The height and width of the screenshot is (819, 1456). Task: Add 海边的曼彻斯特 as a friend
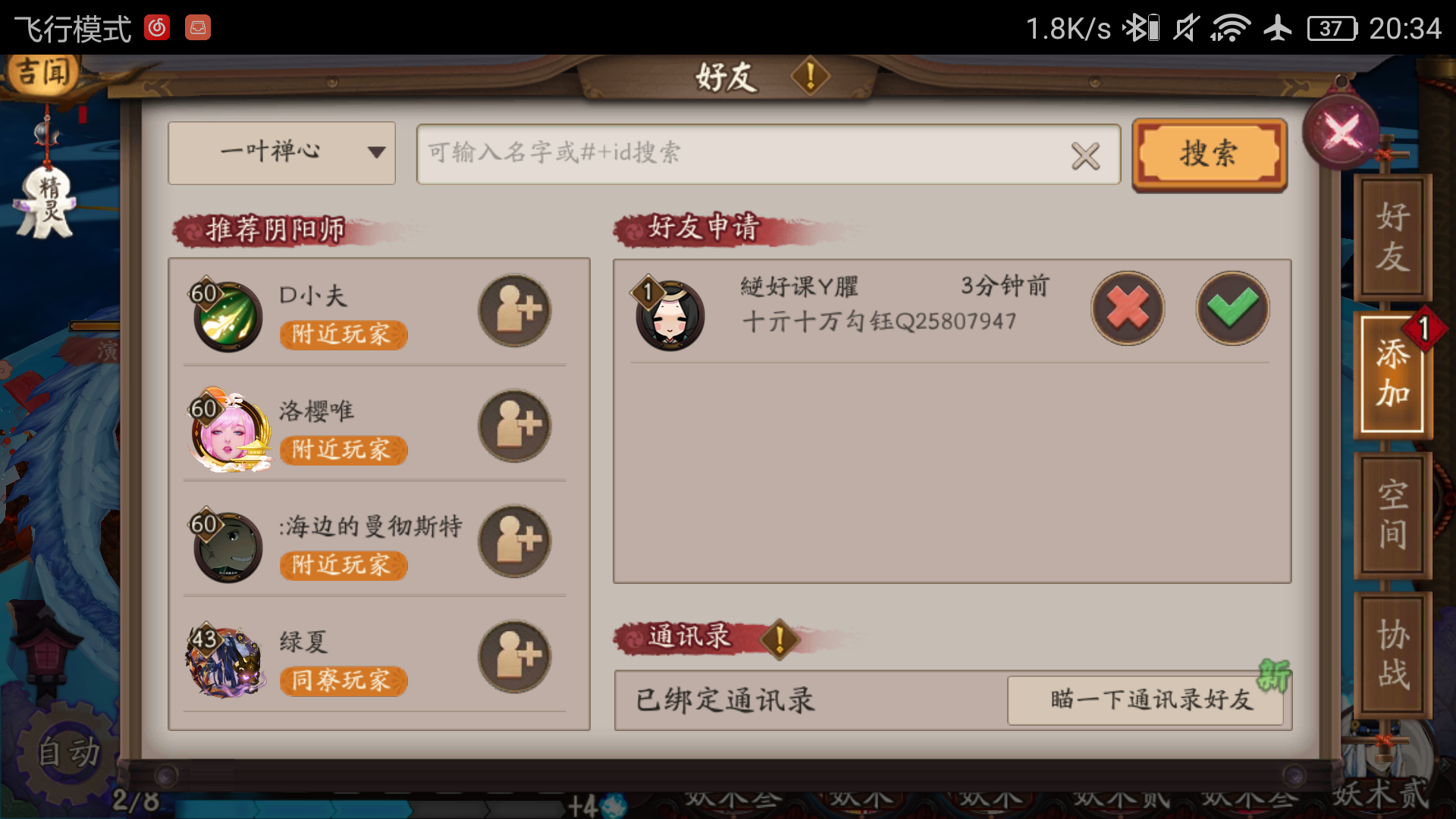tap(514, 541)
